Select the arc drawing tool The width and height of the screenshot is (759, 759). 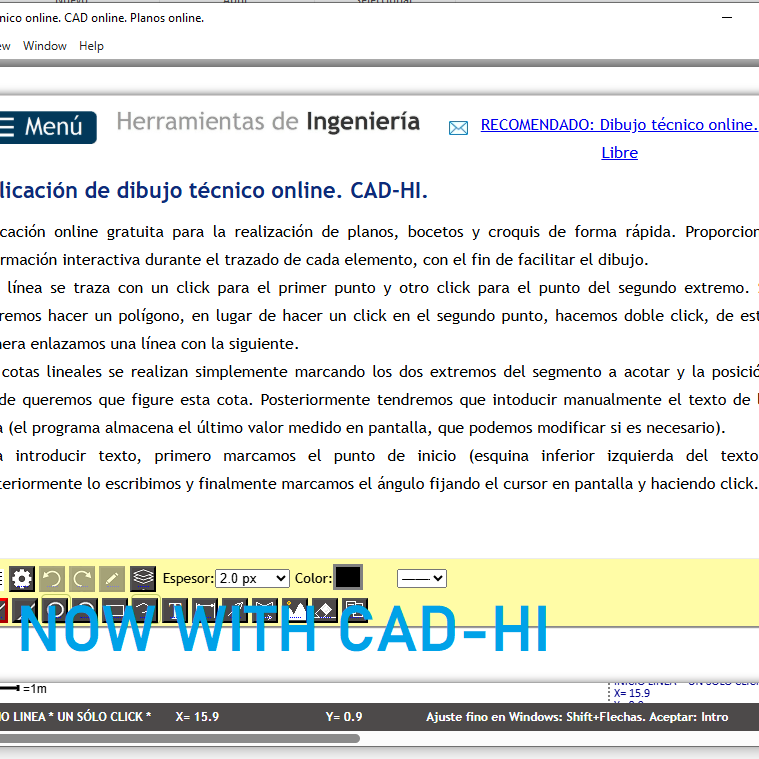click(86, 610)
